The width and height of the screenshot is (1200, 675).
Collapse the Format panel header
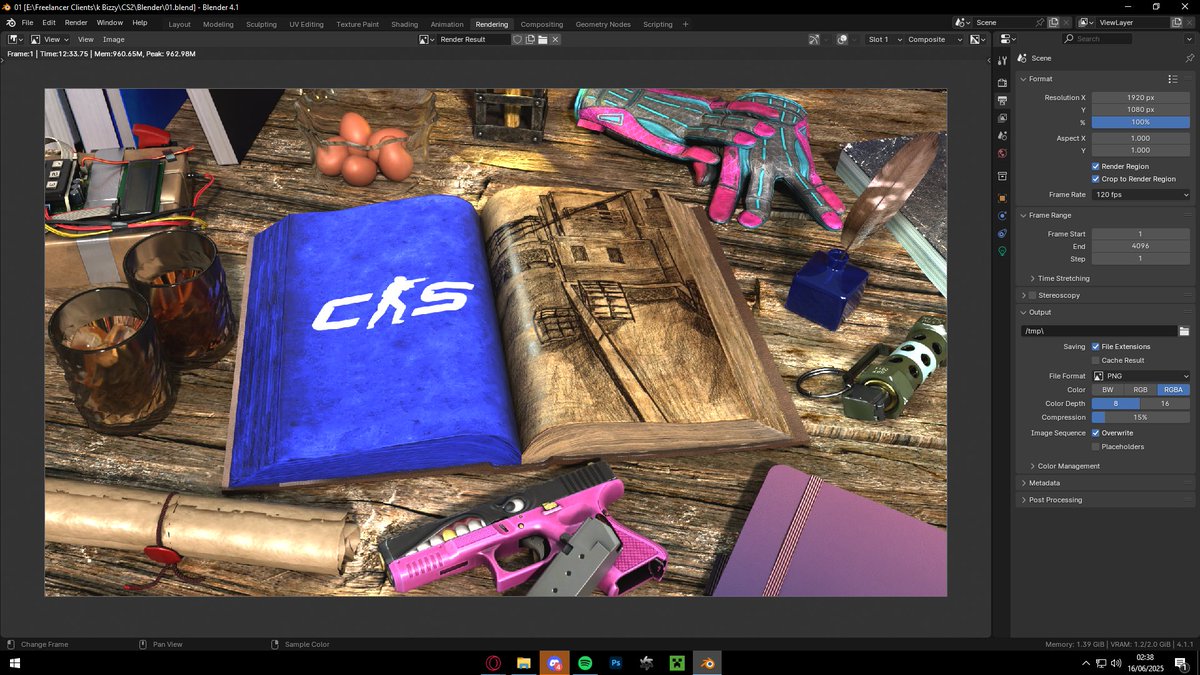(1038, 78)
